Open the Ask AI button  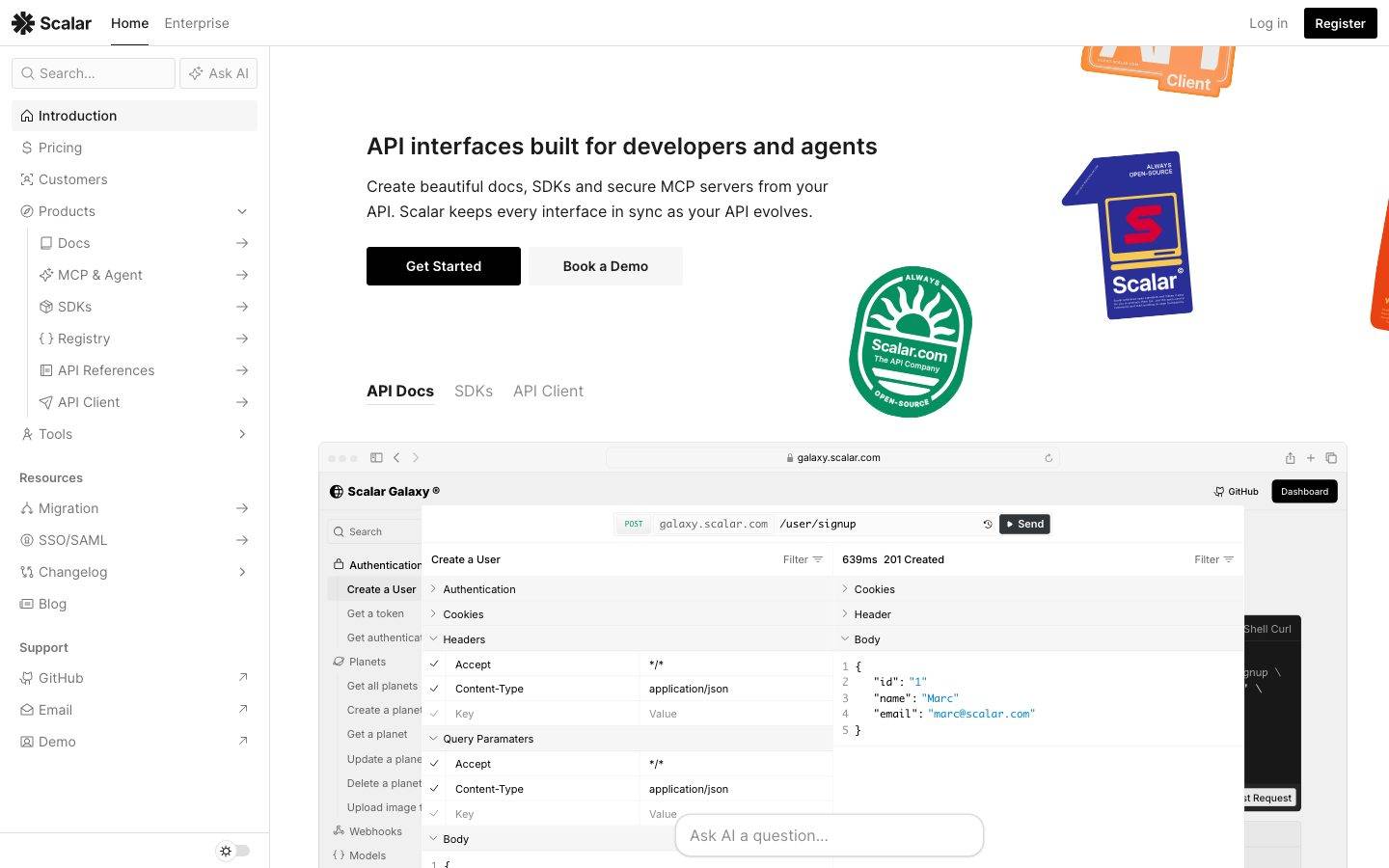[218, 73]
